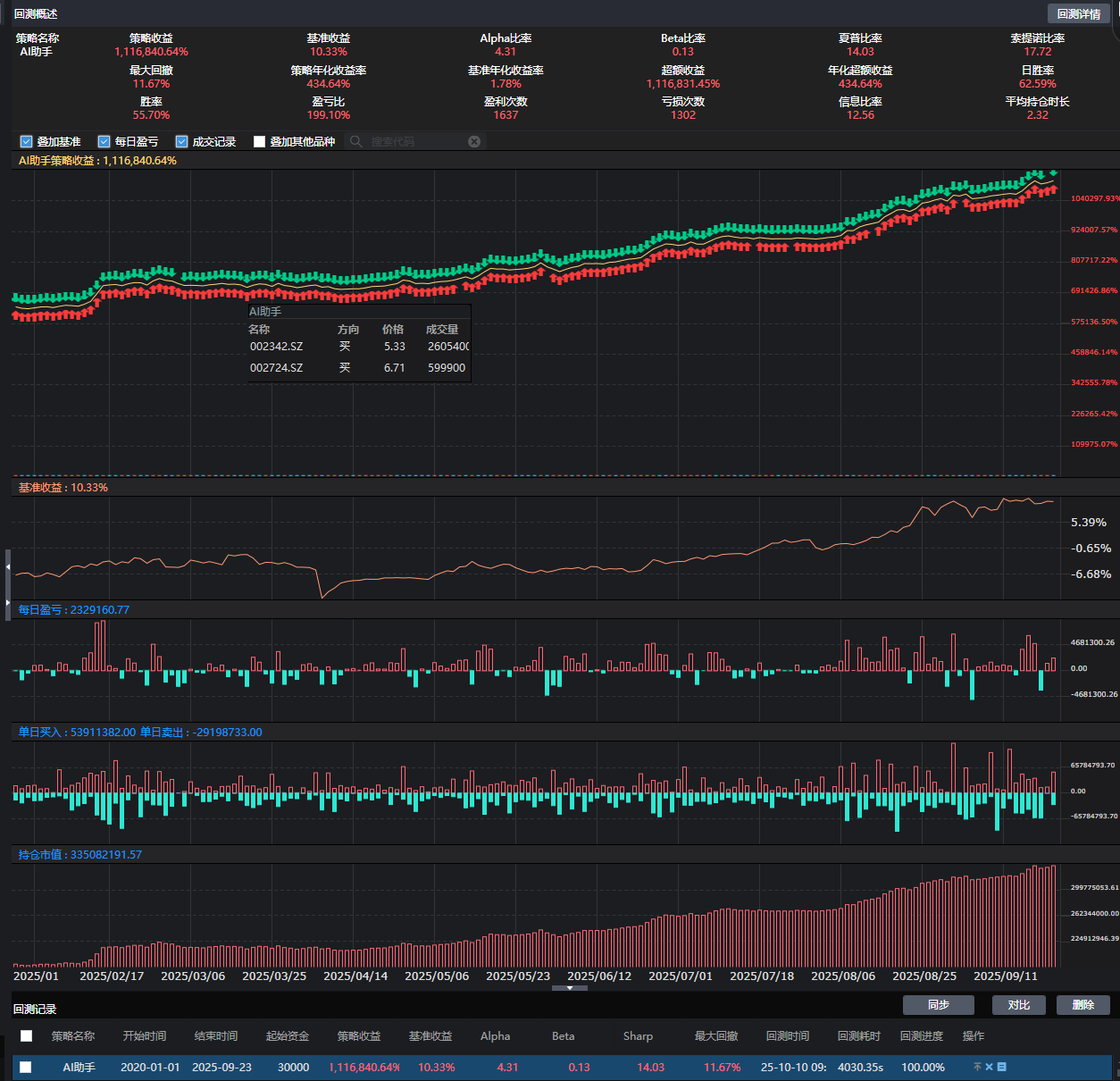Toggle the 每日盈亏 checkbox
The image size is (1120, 1081).
(104, 142)
